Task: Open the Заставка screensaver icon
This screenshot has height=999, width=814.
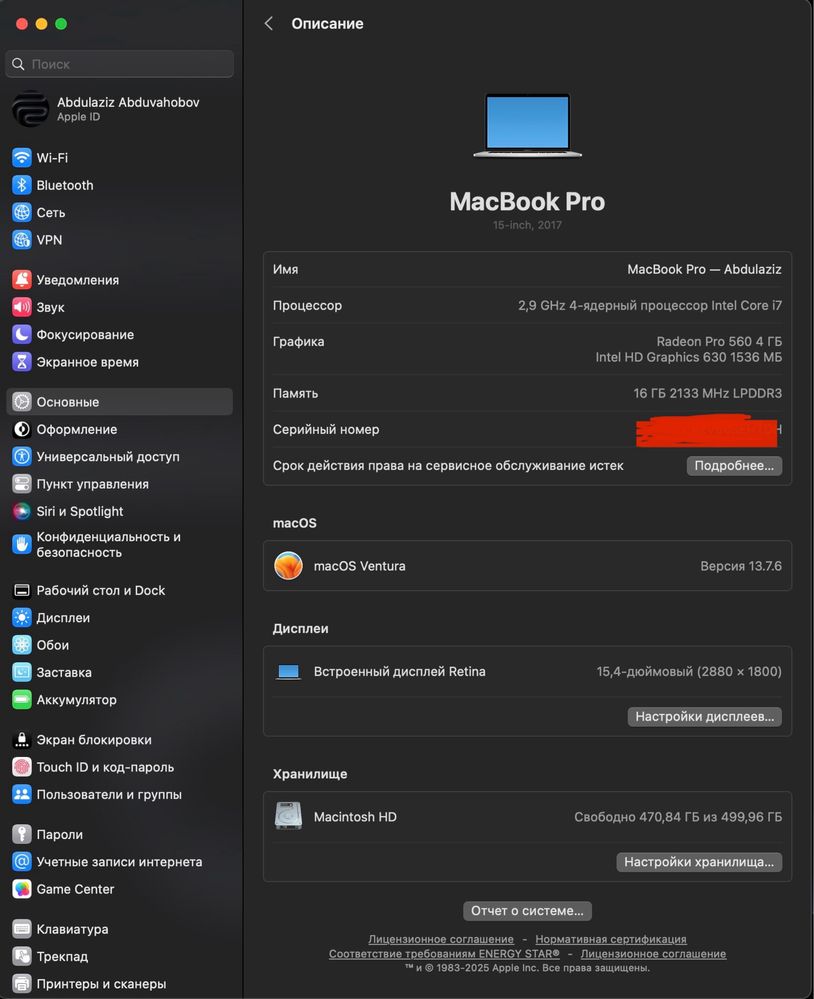Action: [x=22, y=672]
